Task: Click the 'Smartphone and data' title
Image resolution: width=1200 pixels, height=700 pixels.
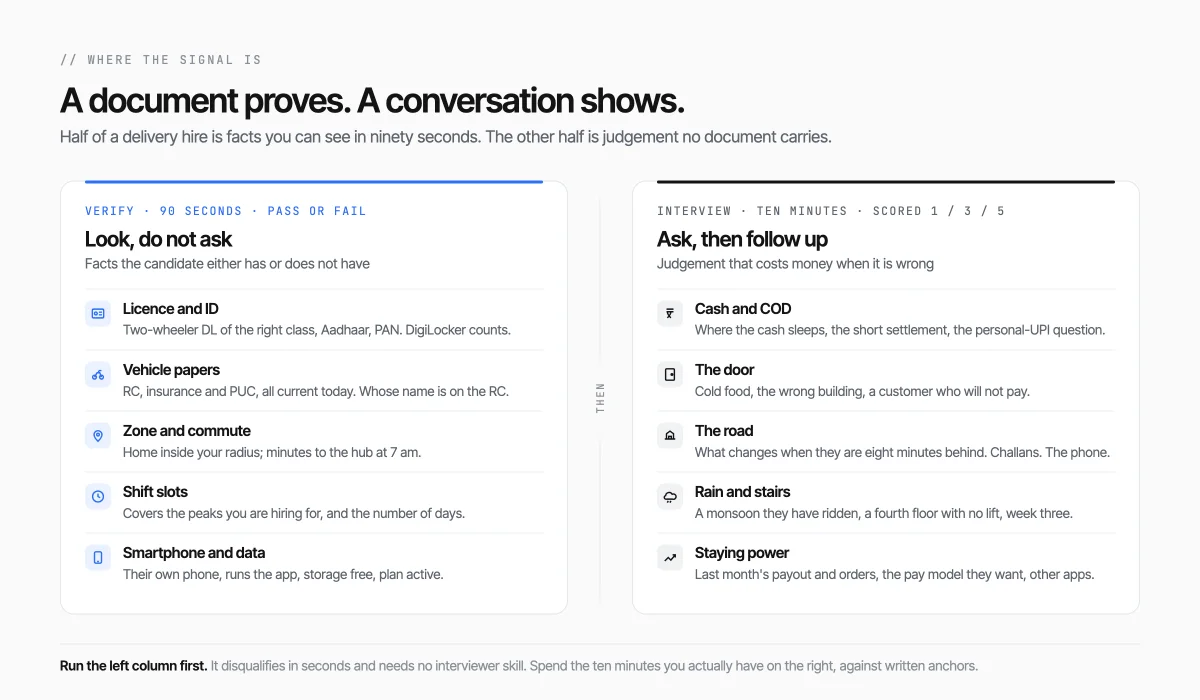Action: point(194,553)
